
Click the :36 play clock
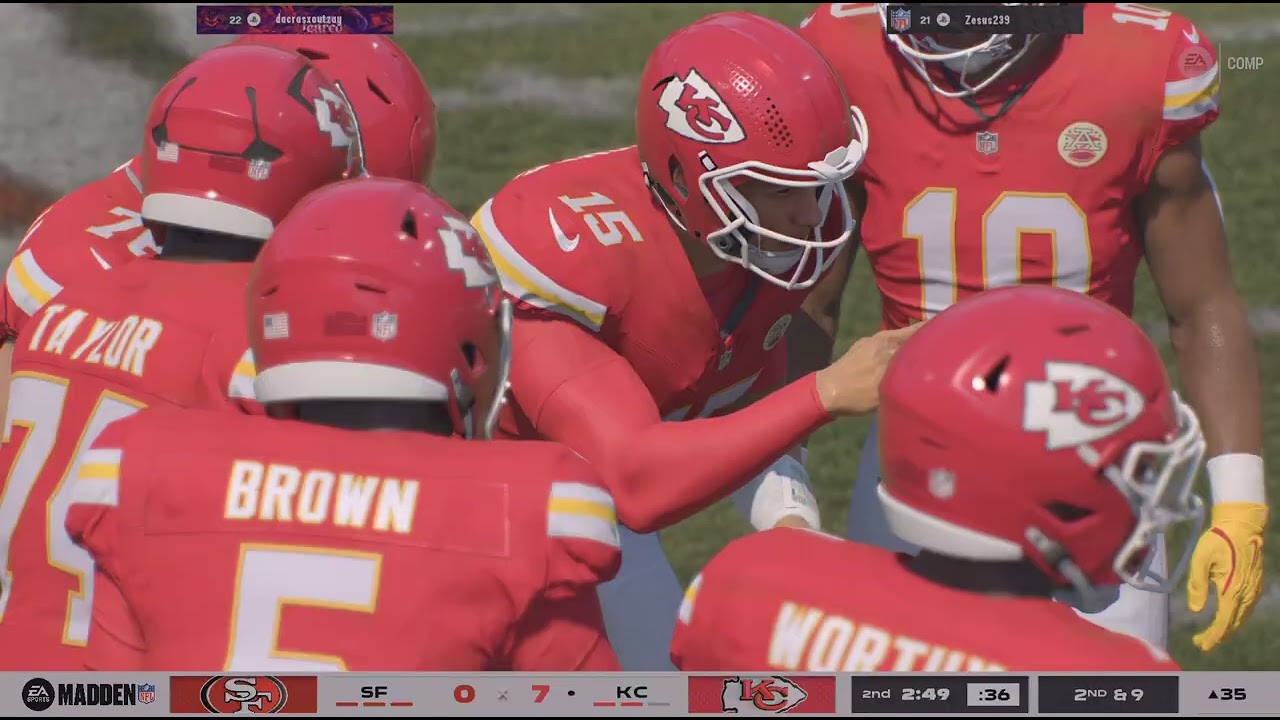[x=993, y=694]
